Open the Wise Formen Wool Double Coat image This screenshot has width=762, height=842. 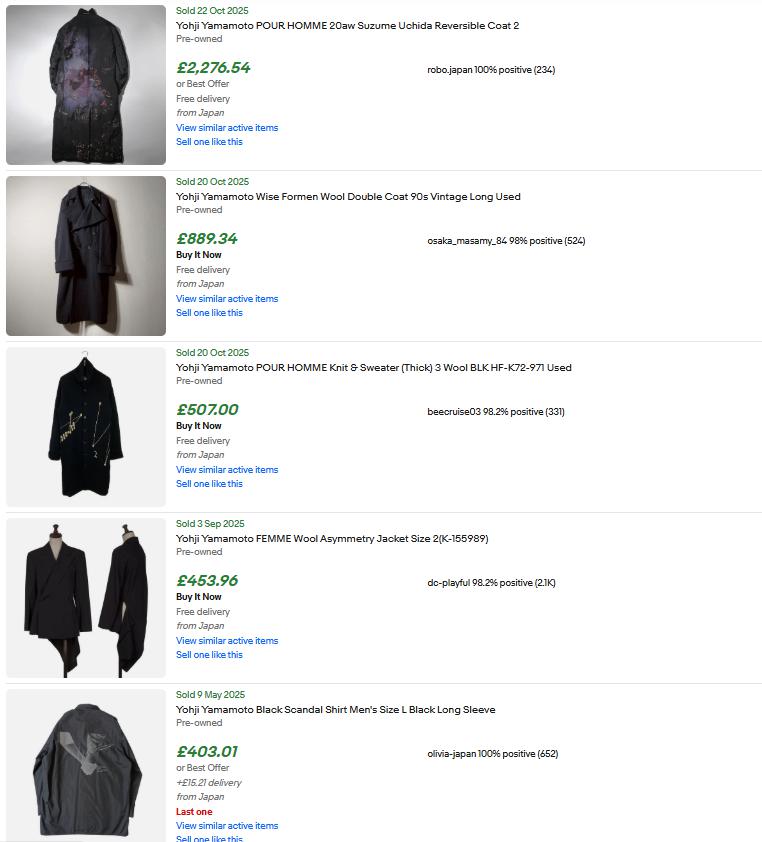(86, 256)
